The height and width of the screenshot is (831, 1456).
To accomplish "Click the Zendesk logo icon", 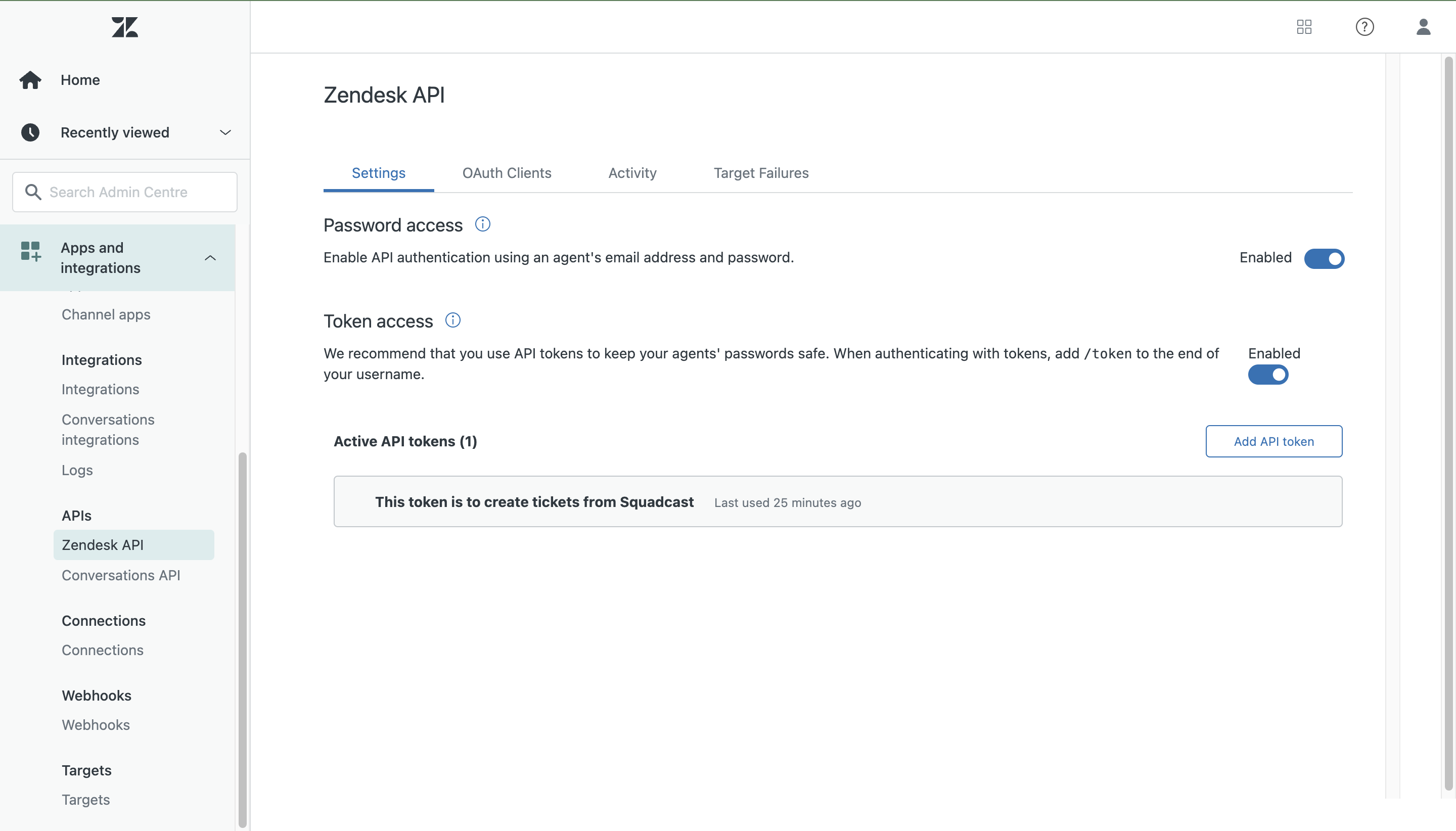I will point(124,27).
